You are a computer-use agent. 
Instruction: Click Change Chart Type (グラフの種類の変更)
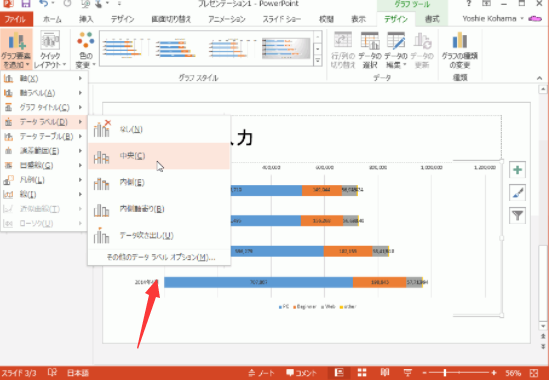[459, 50]
